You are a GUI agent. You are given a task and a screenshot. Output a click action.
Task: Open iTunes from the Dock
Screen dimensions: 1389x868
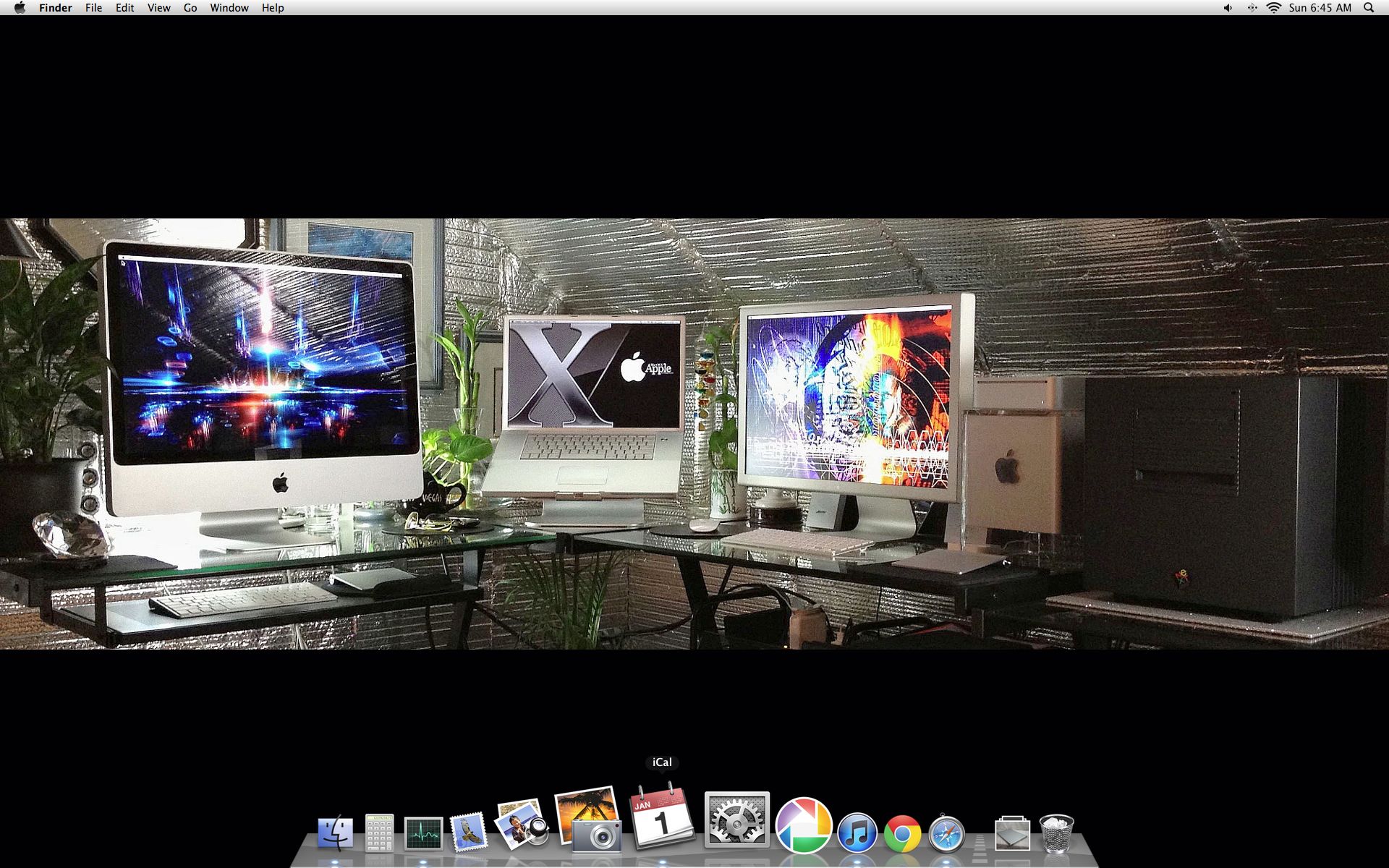[857, 832]
